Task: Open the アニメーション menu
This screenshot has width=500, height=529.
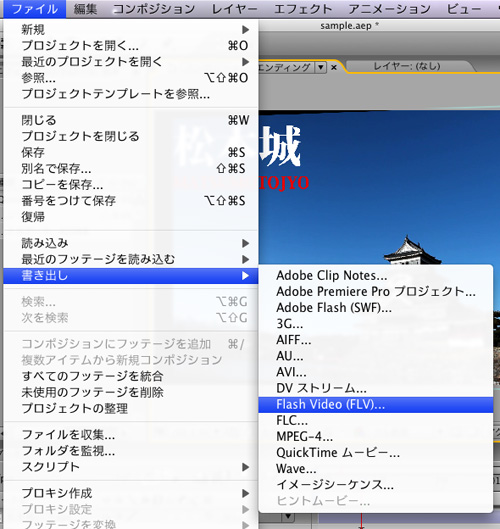Action: tap(389, 9)
